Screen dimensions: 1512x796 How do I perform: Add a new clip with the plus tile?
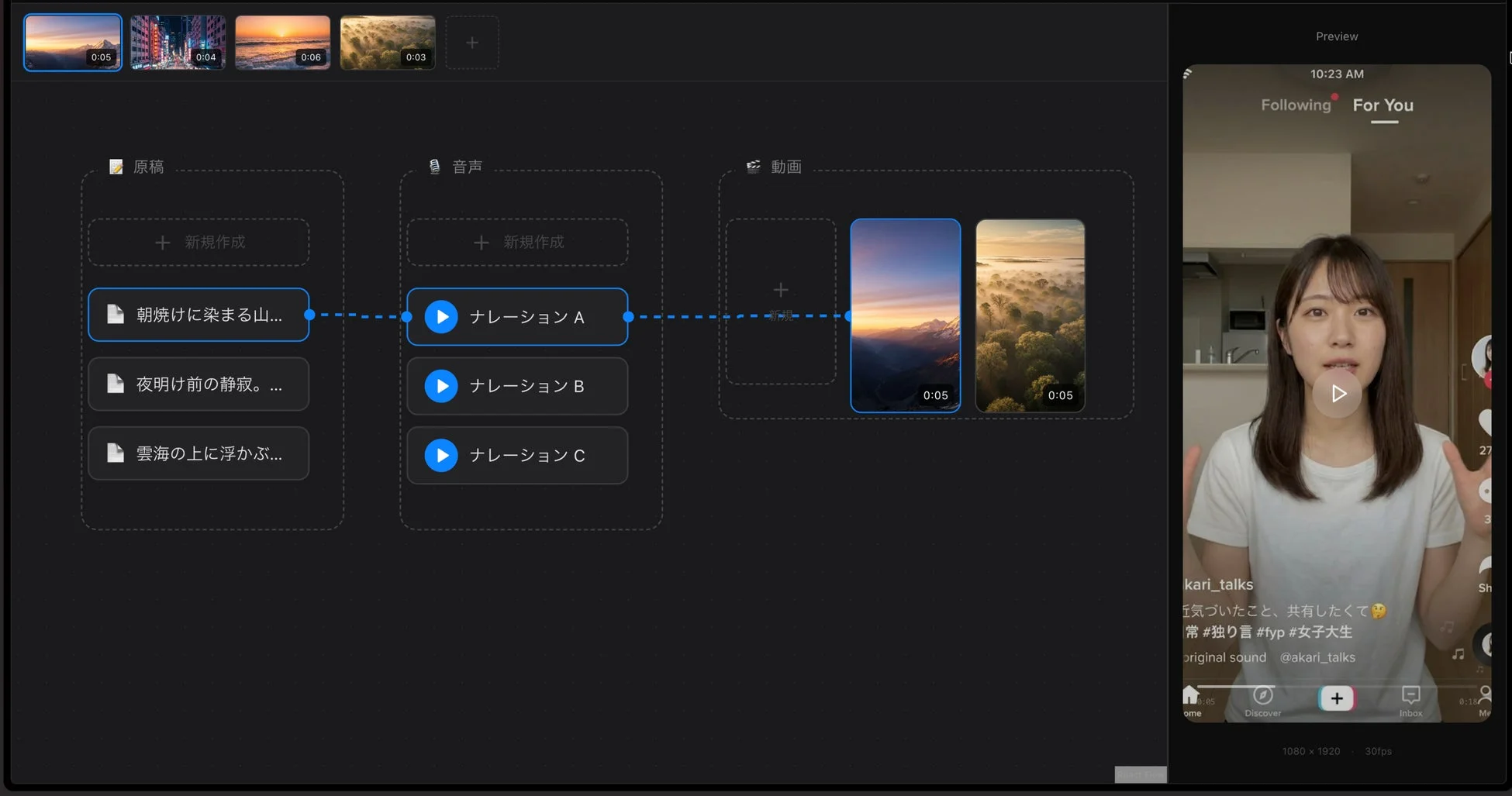click(x=471, y=43)
